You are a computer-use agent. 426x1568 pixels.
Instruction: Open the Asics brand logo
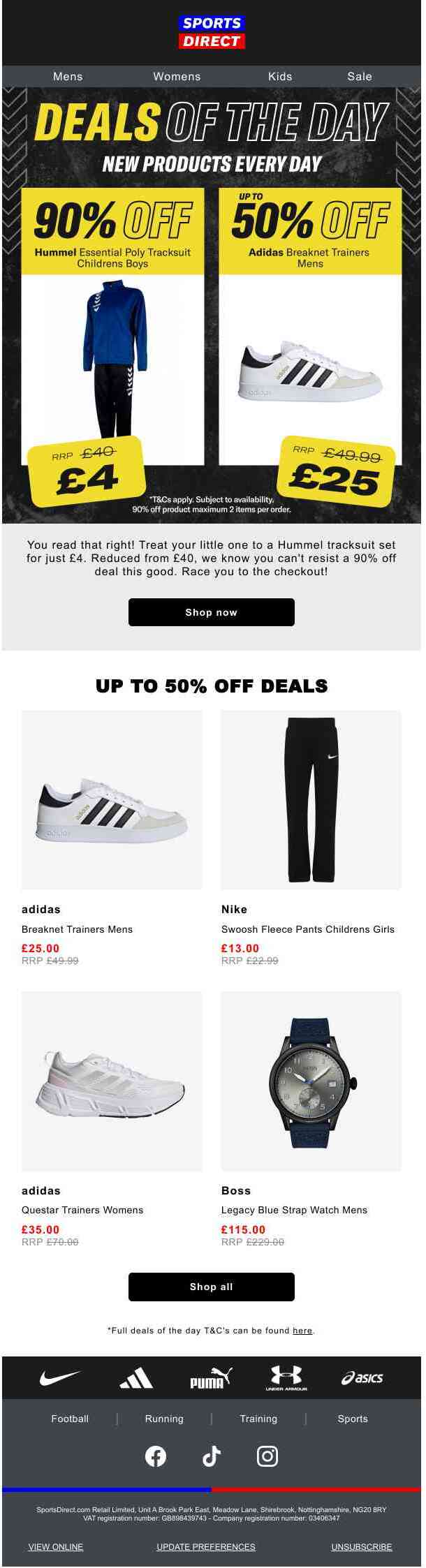point(362,1378)
